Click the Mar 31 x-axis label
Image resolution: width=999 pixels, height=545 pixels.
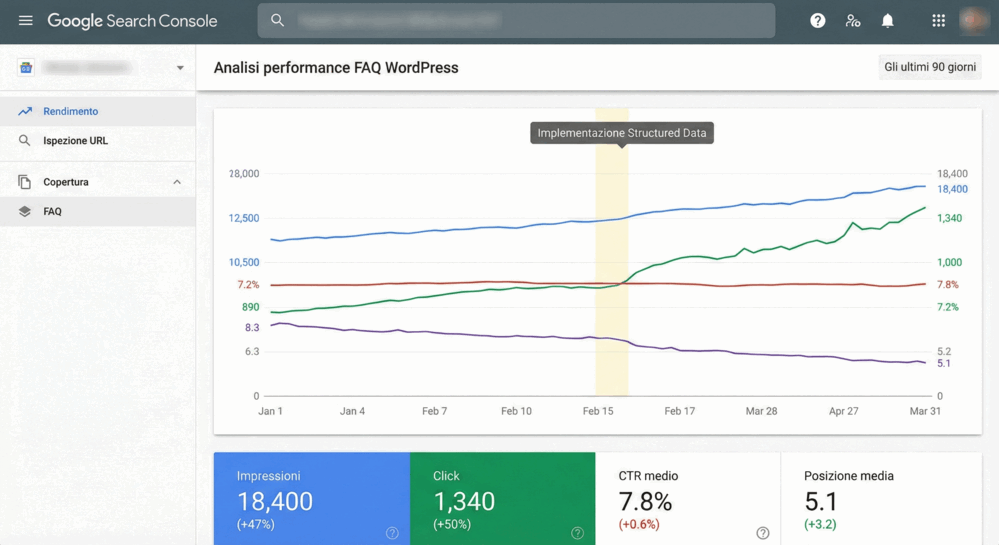(x=925, y=411)
